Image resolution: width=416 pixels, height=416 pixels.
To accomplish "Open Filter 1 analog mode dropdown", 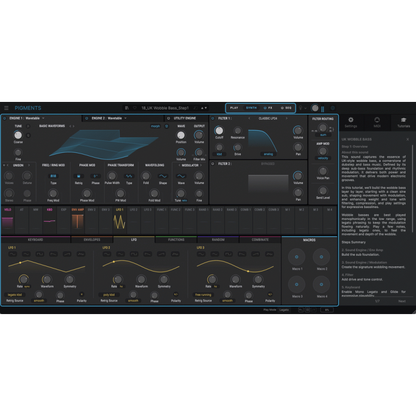I will pyautogui.click(x=268, y=154).
